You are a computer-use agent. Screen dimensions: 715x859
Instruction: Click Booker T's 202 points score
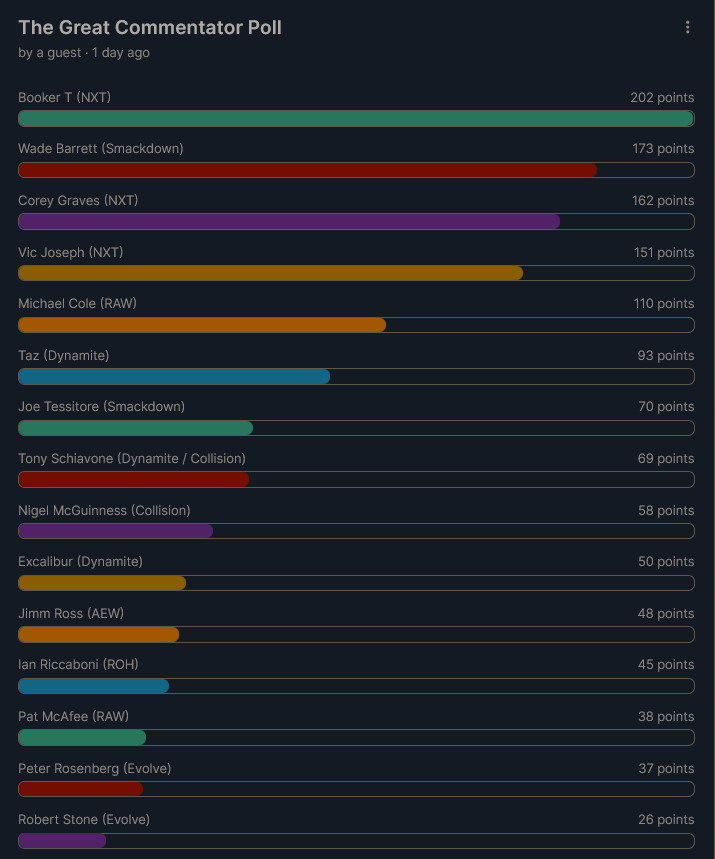point(662,98)
